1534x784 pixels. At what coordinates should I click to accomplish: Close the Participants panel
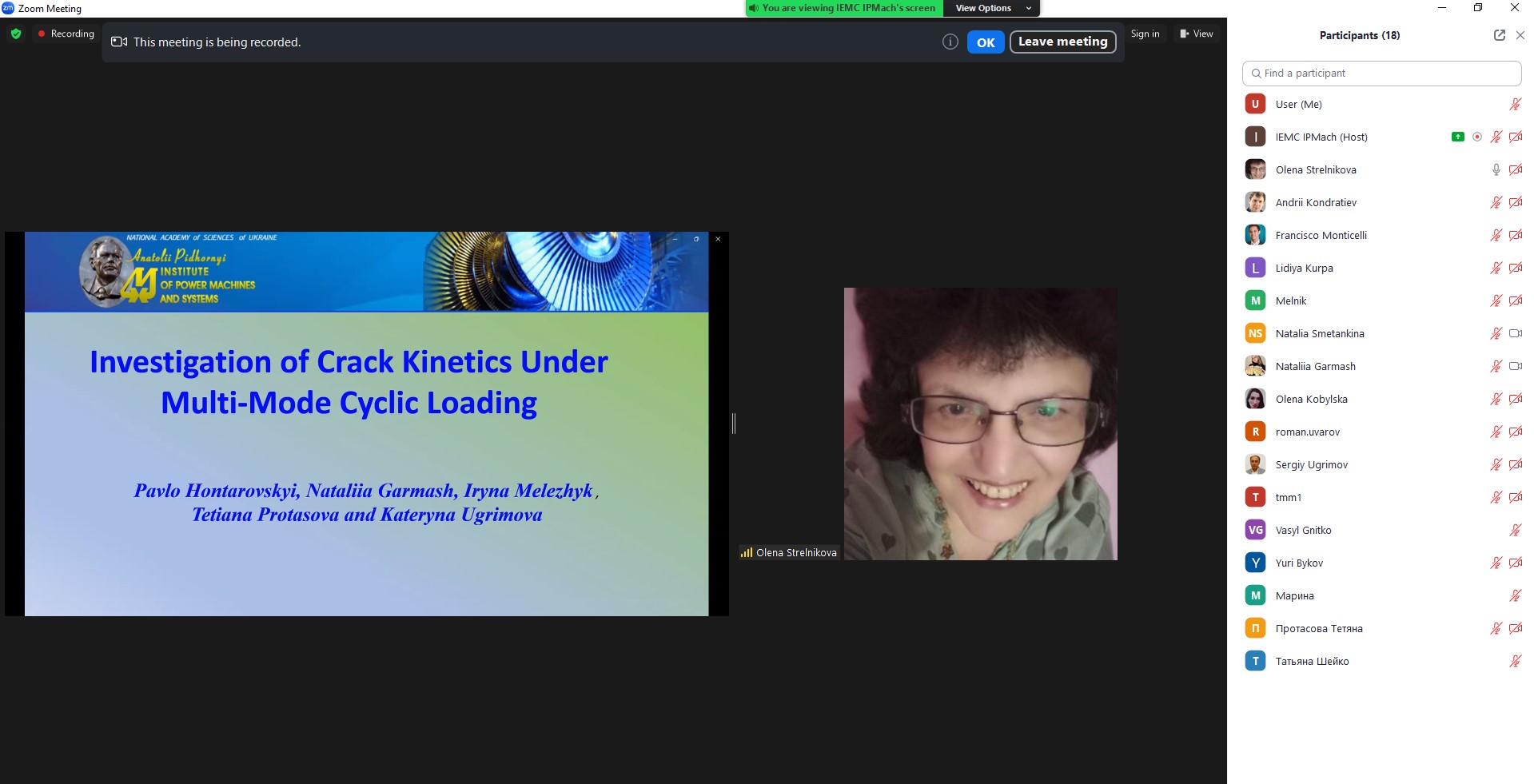click(1520, 35)
